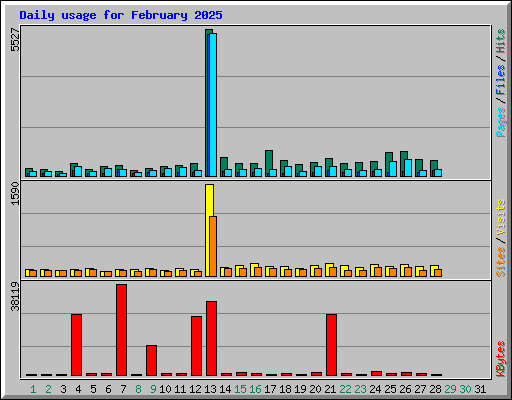Select the red KBytes bar for day 13
The height and width of the screenshot is (400, 512).
(211, 339)
